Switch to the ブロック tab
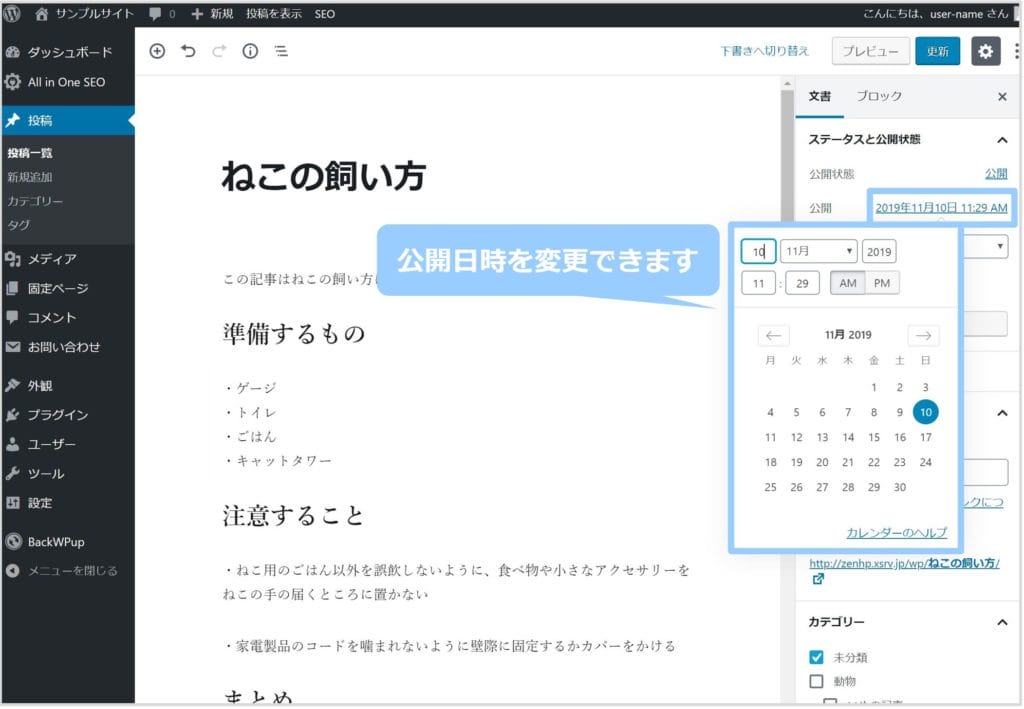This screenshot has width=1024, height=709. coord(879,96)
